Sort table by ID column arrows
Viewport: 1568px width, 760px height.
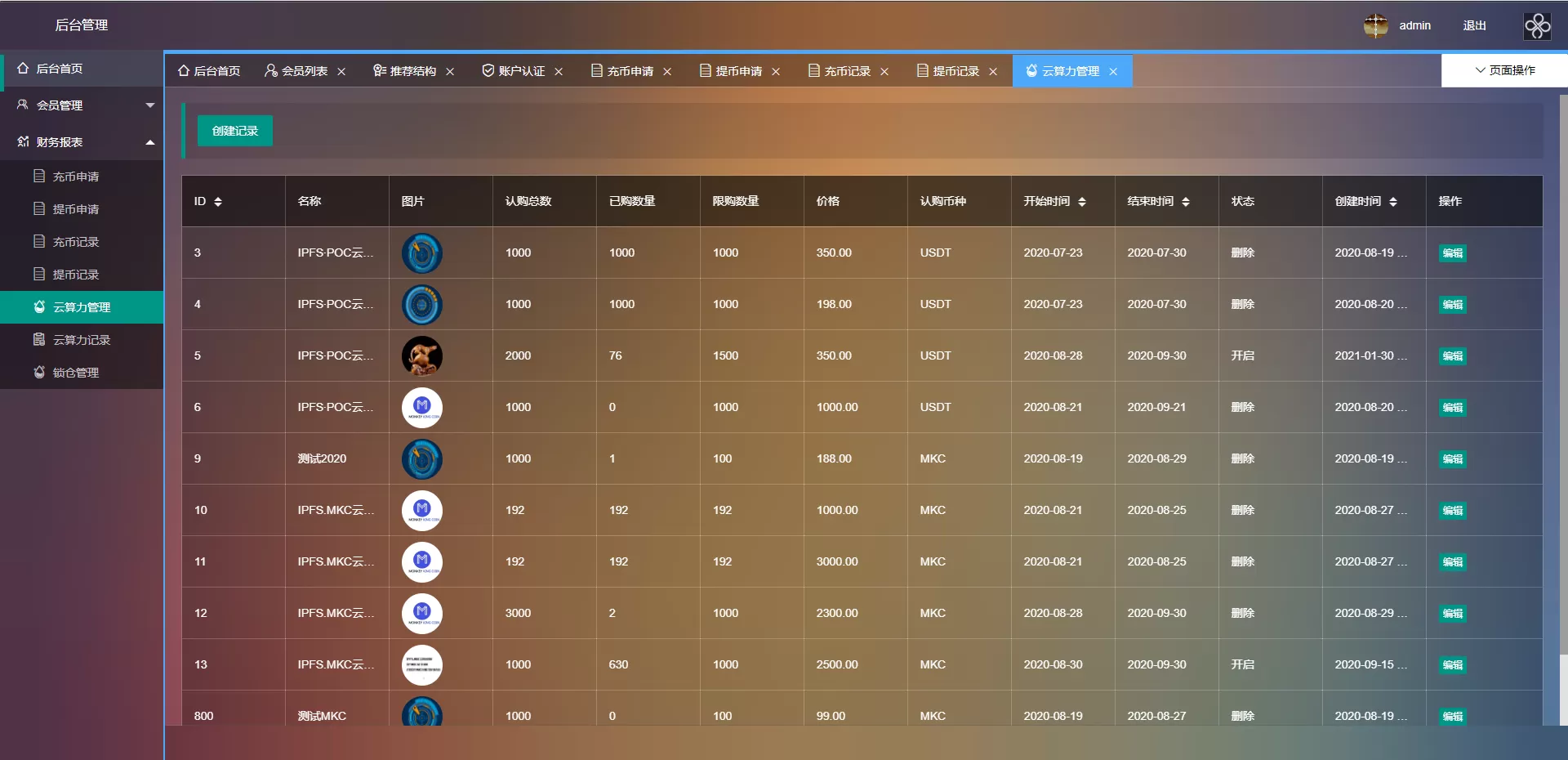(218, 202)
